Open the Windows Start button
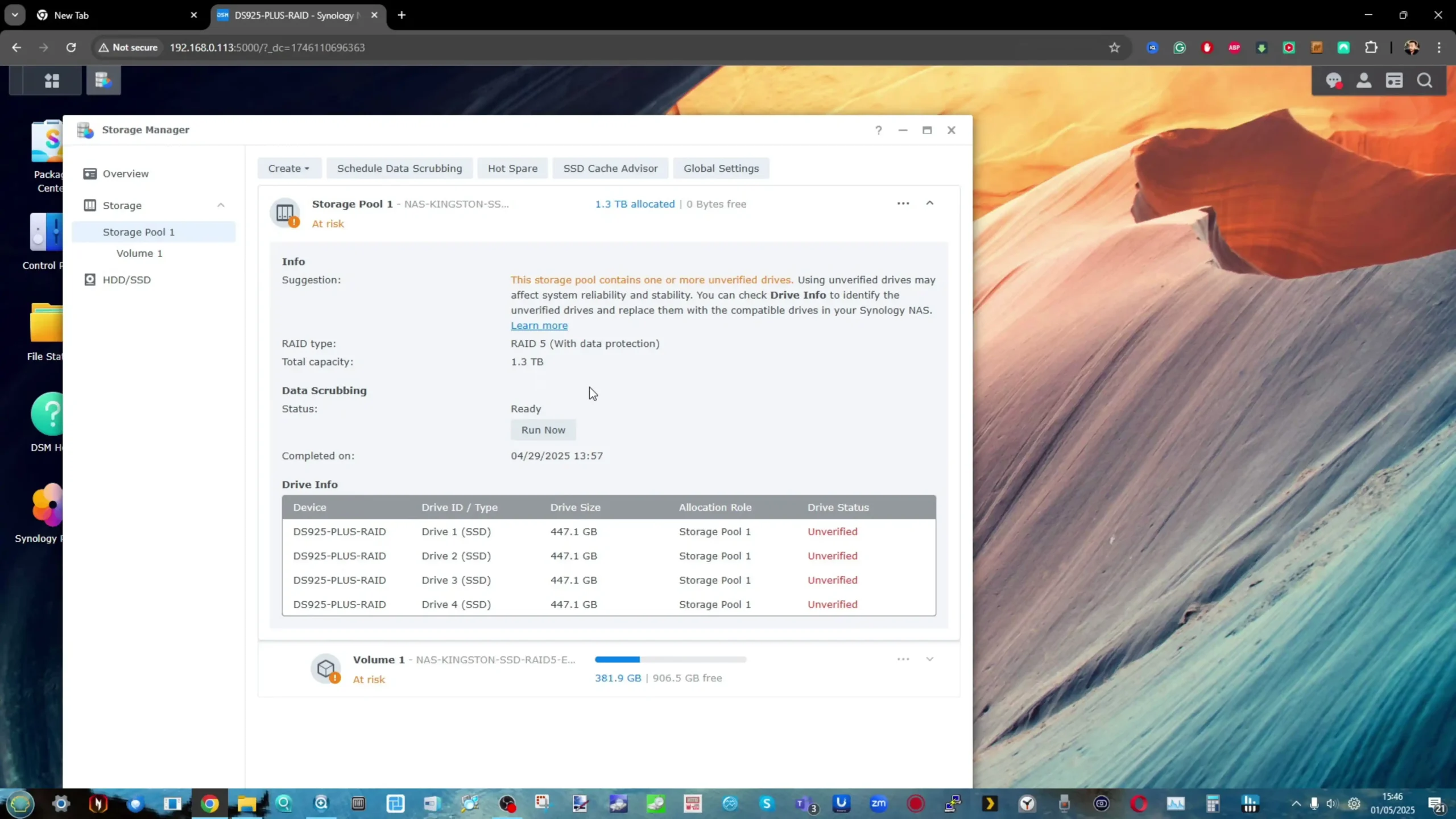 (x=20, y=804)
